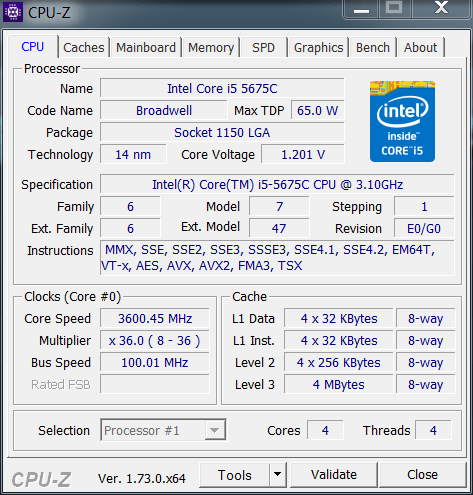The width and height of the screenshot is (473, 495).
Task: Click the Ext. Family value field
Action: click(x=130, y=228)
